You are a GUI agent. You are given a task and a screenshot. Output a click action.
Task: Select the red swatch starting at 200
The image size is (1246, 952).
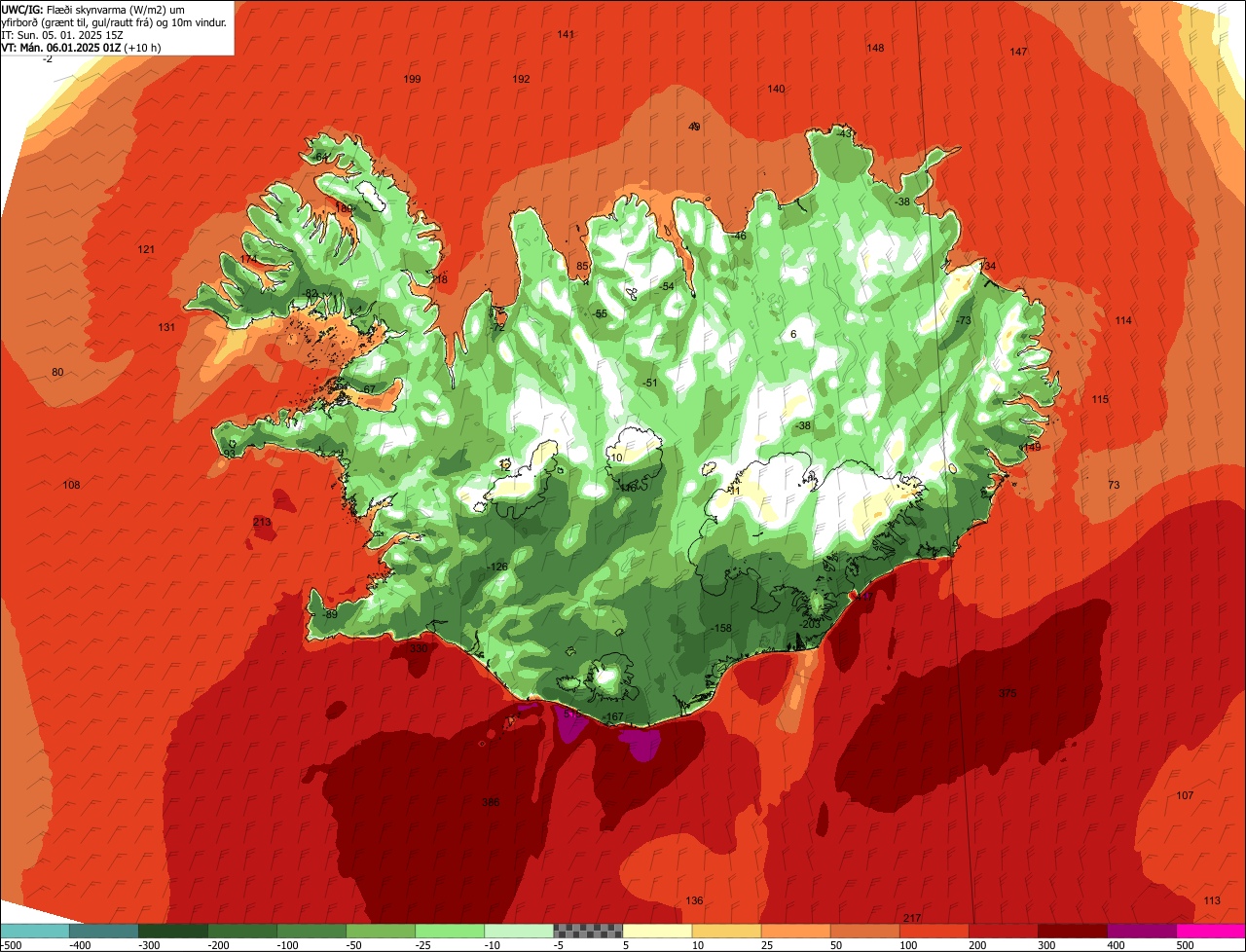pos(1003,931)
